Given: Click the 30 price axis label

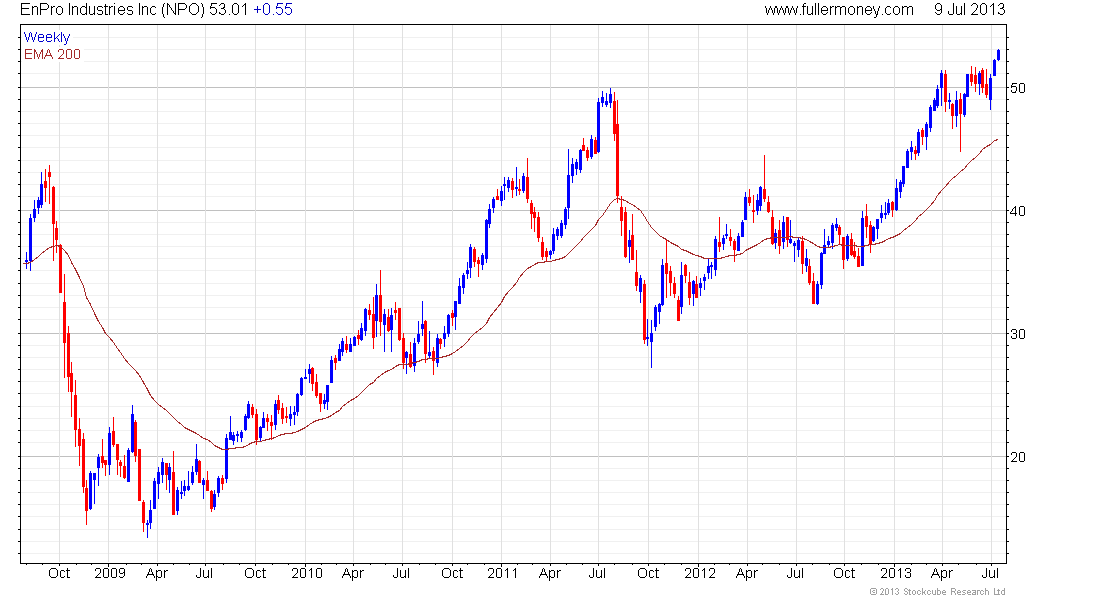Looking at the screenshot, I should coord(1017,334).
